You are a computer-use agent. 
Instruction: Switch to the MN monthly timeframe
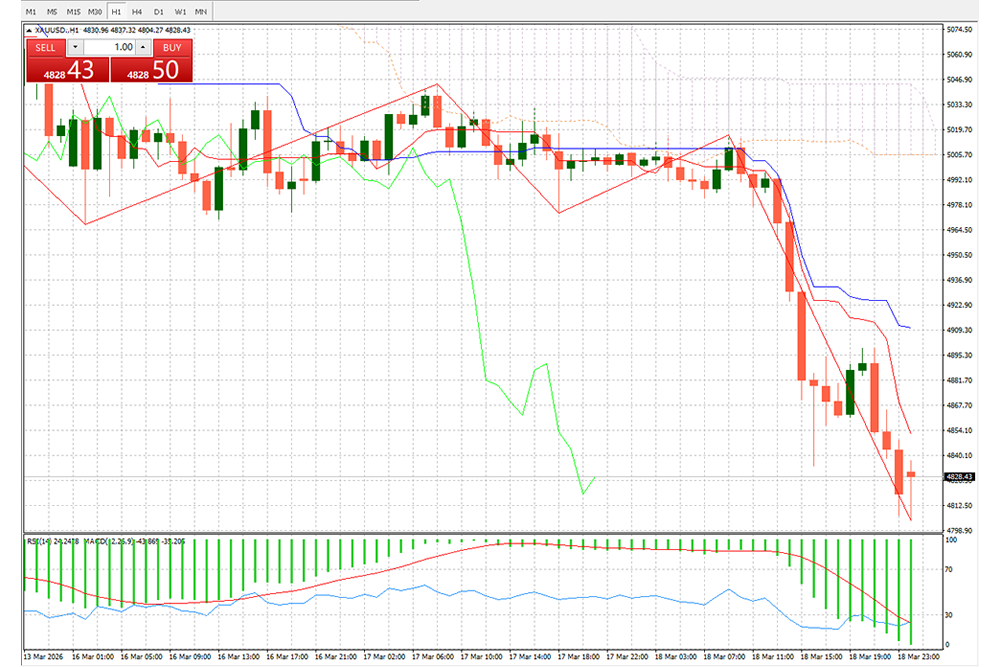[x=201, y=11]
